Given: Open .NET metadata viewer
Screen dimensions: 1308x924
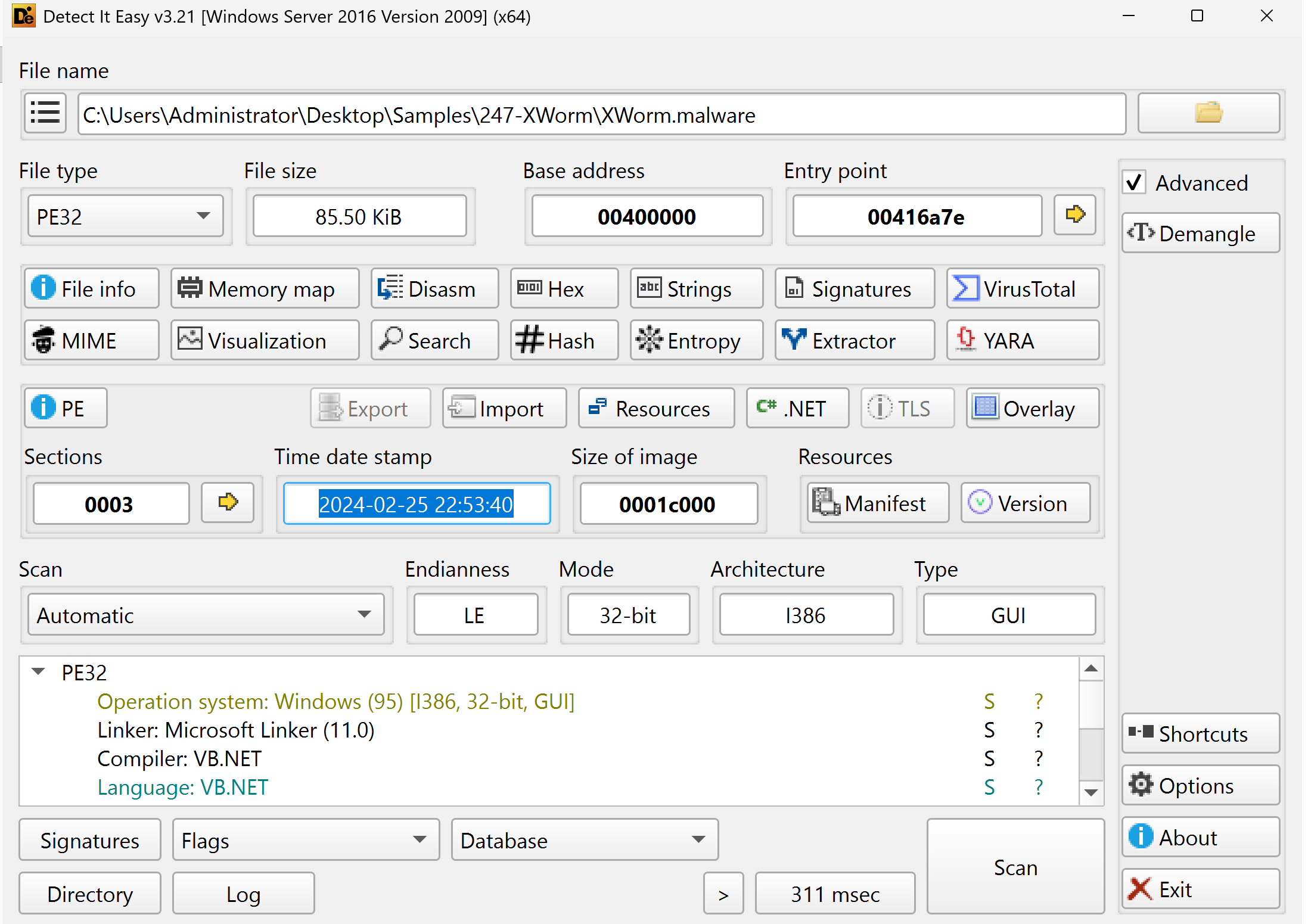Looking at the screenshot, I should pyautogui.click(x=797, y=409).
